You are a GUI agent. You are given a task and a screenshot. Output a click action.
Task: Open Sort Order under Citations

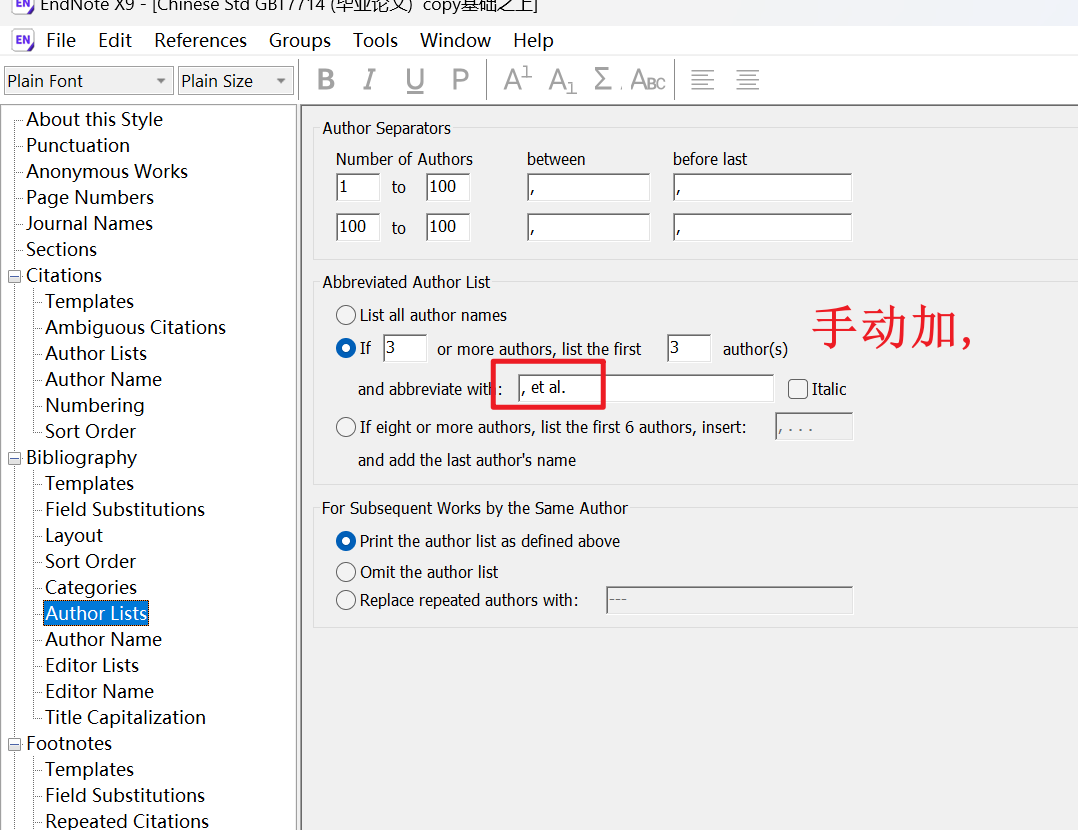tap(91, 432)
